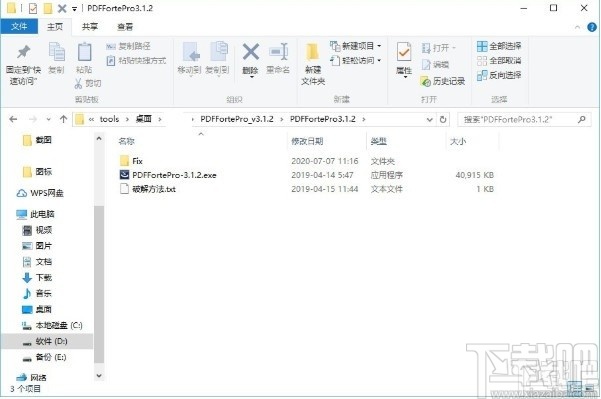This screenshot has width=601, height=399.
Task: Click the navigation pane scrollbar
Action: pyautogui.click(x=99, y=284)
